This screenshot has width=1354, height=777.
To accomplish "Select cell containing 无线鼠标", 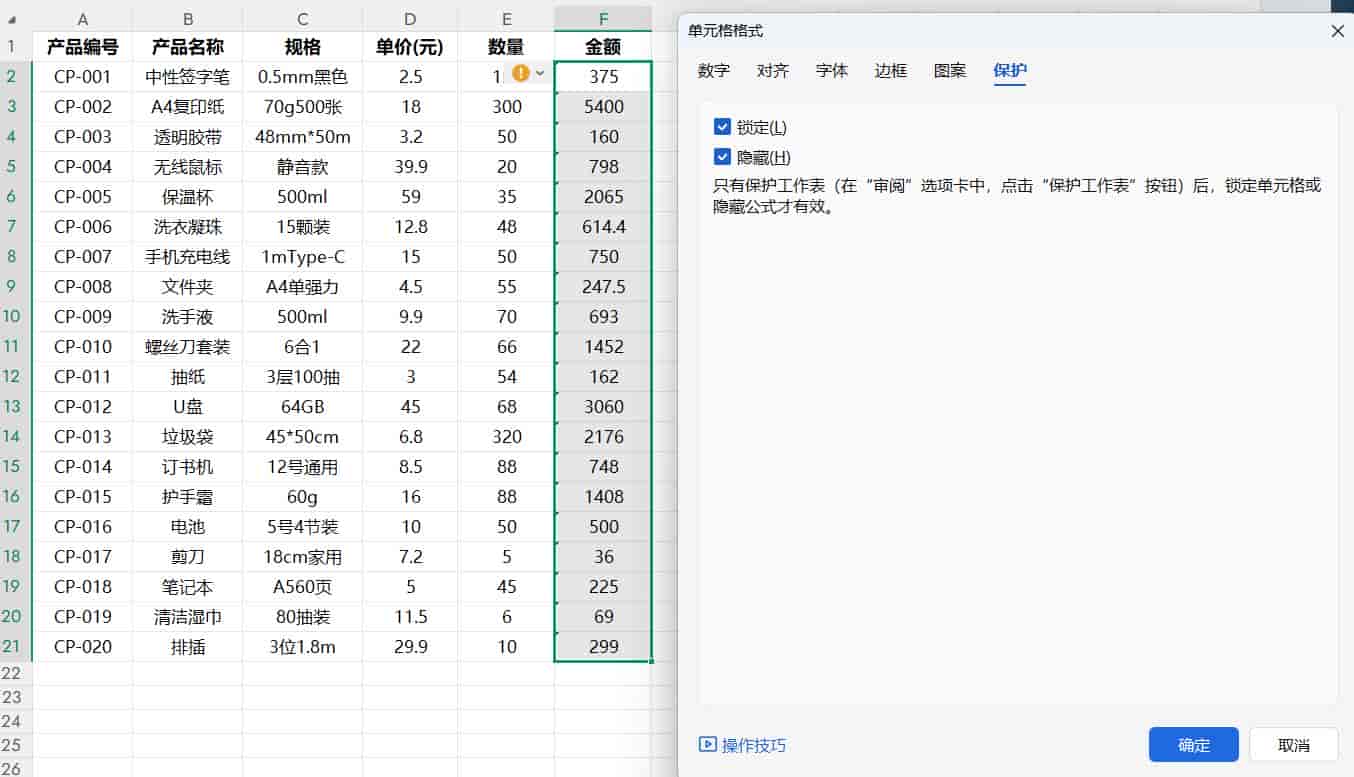I will tap(187, 166).
